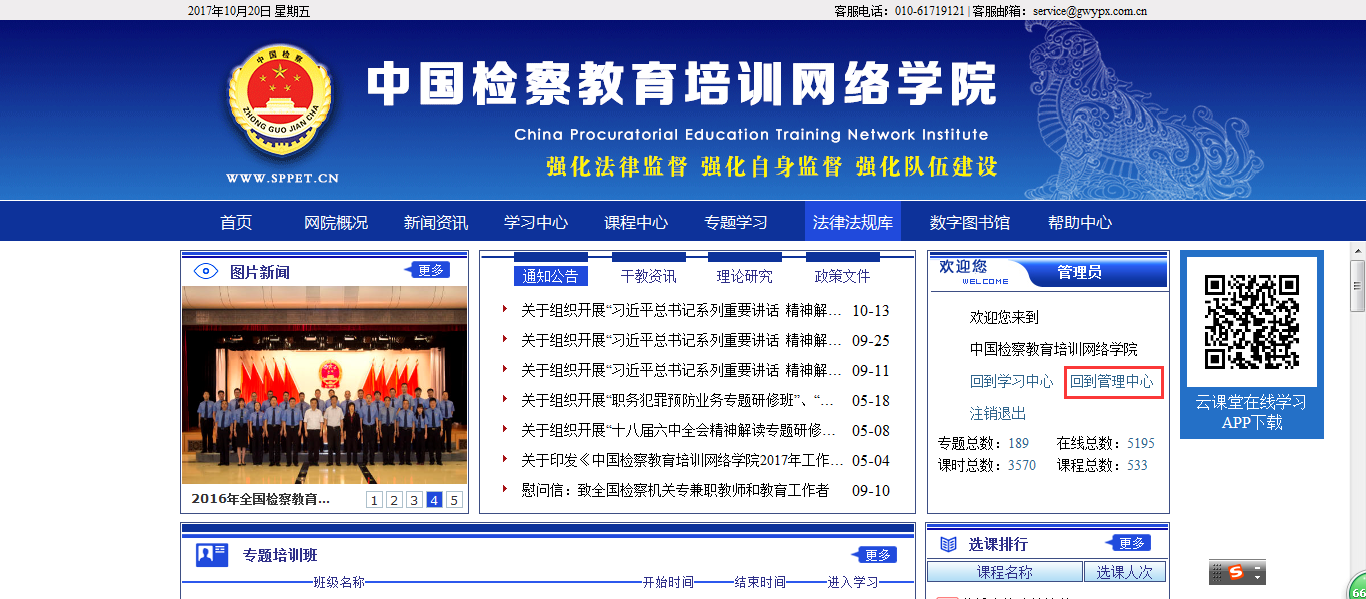Screen dimensions: 1366x599
Task: Go to slide 5 of the picture news
Action: (454, 500)
